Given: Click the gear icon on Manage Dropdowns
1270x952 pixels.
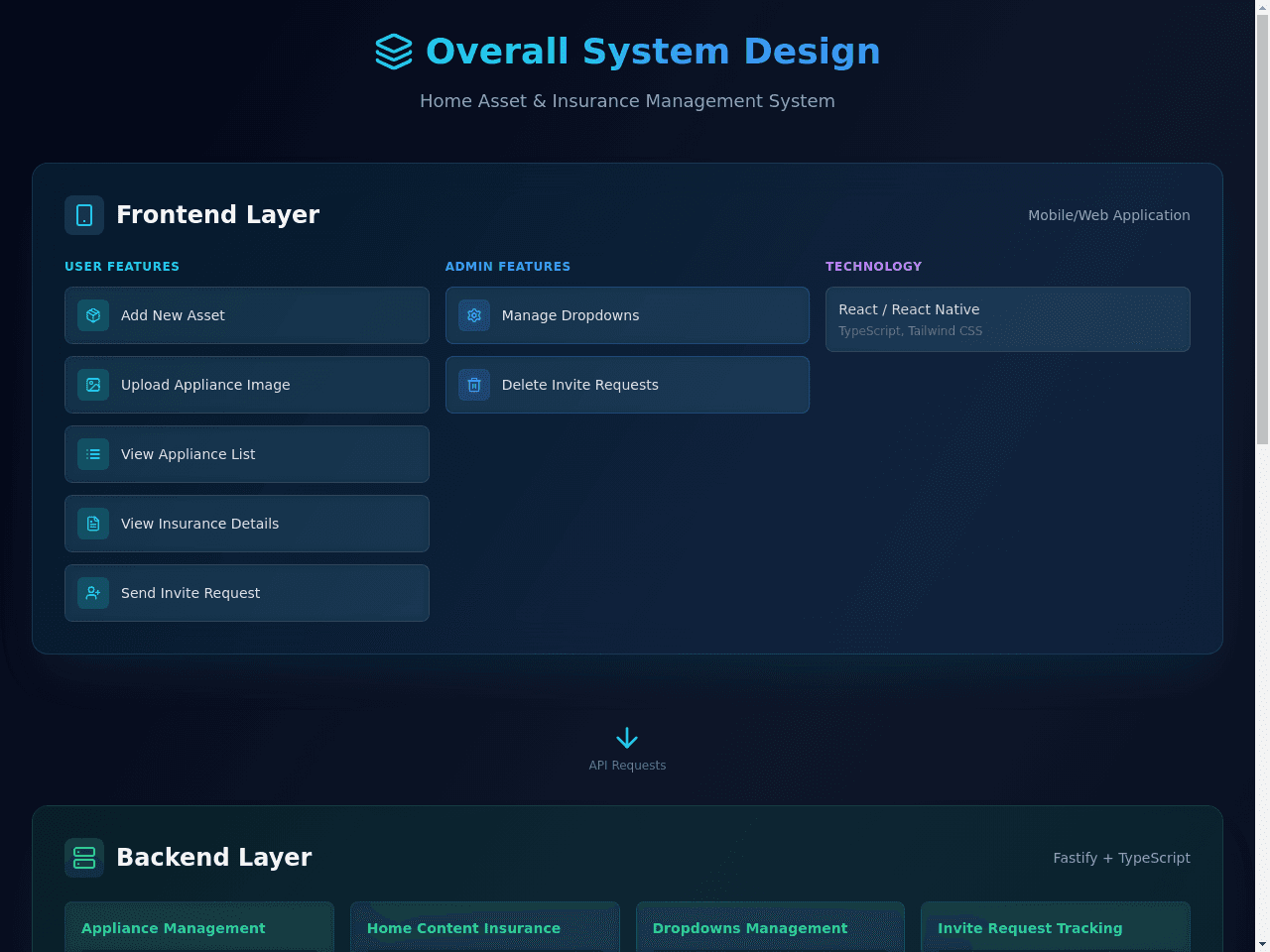Looking at the screenshot, I should [x=474, y=315].
